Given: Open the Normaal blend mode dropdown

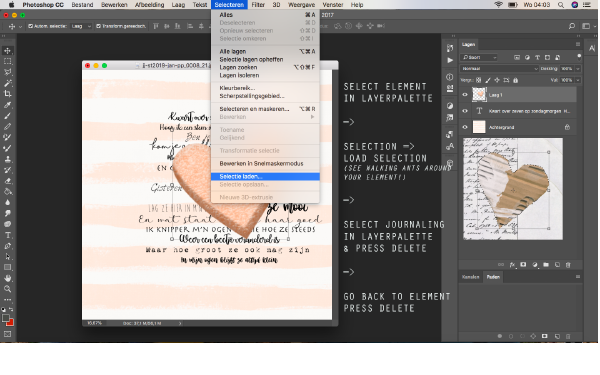Looking at the screenshot, I should (499, 68).
